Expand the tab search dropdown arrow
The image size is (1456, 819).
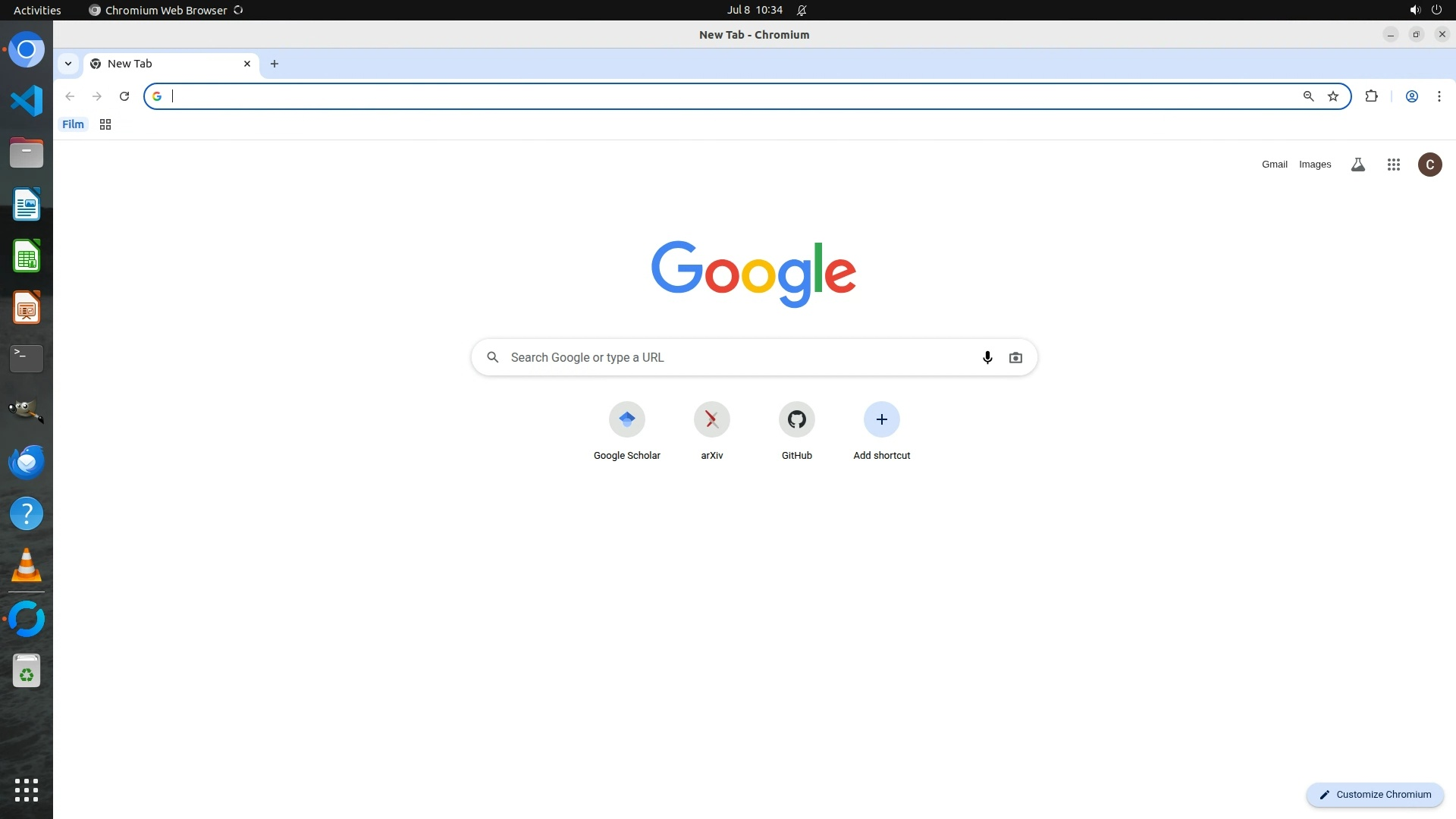(68, 64)
